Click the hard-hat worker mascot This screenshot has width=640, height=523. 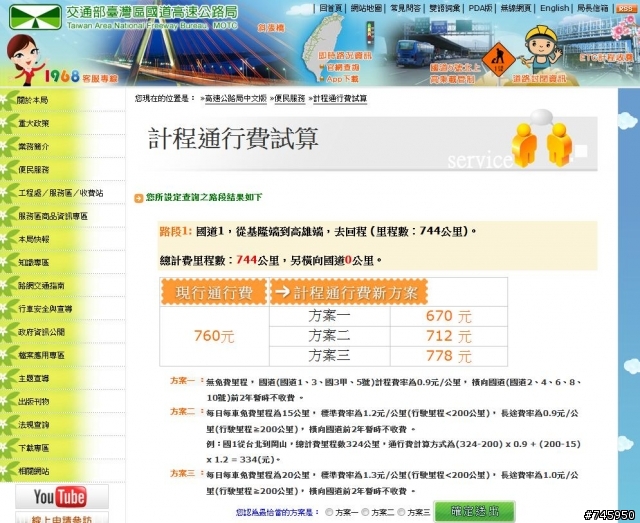541,49
